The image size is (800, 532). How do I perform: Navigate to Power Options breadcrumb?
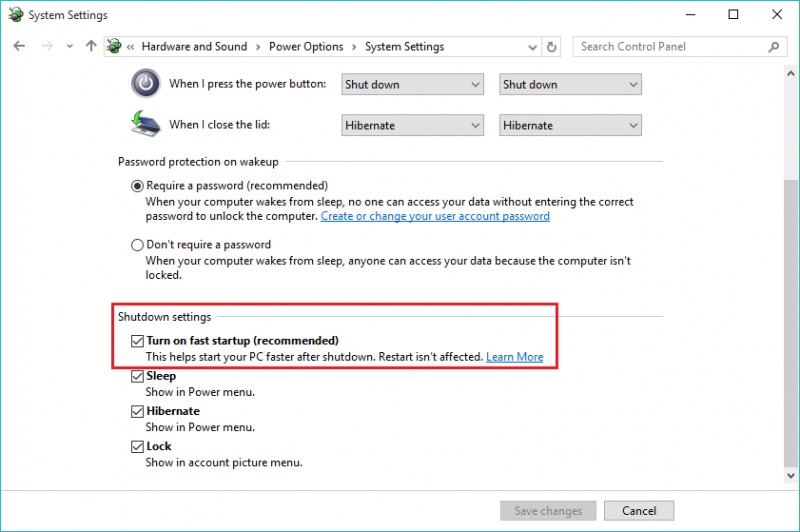pos(304,46)
